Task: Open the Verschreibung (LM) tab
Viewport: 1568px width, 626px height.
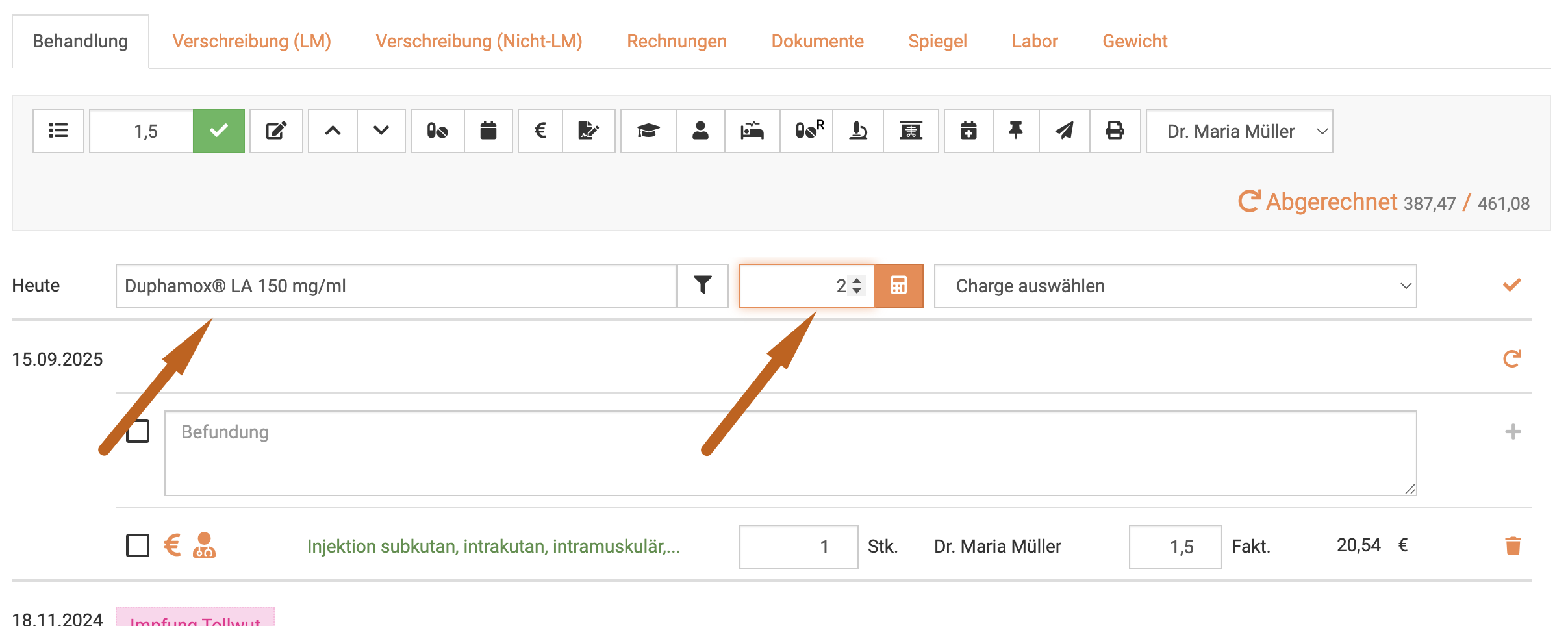Action: coord(251,42)
